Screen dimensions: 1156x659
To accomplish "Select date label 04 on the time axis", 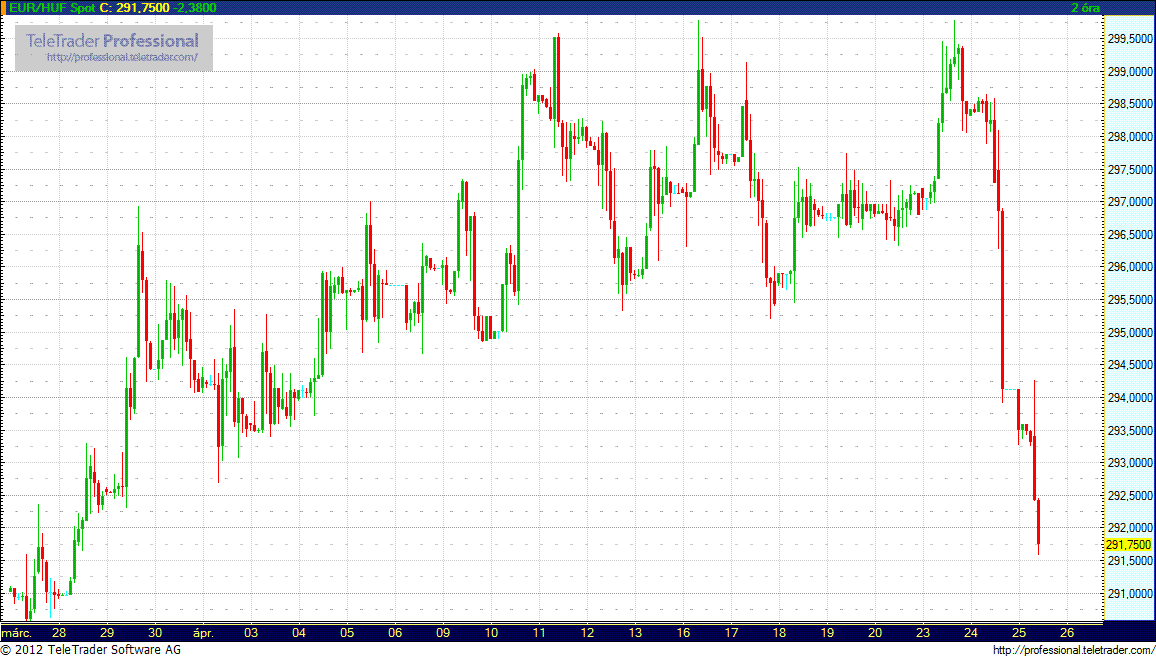I will [x=299, y=633].
